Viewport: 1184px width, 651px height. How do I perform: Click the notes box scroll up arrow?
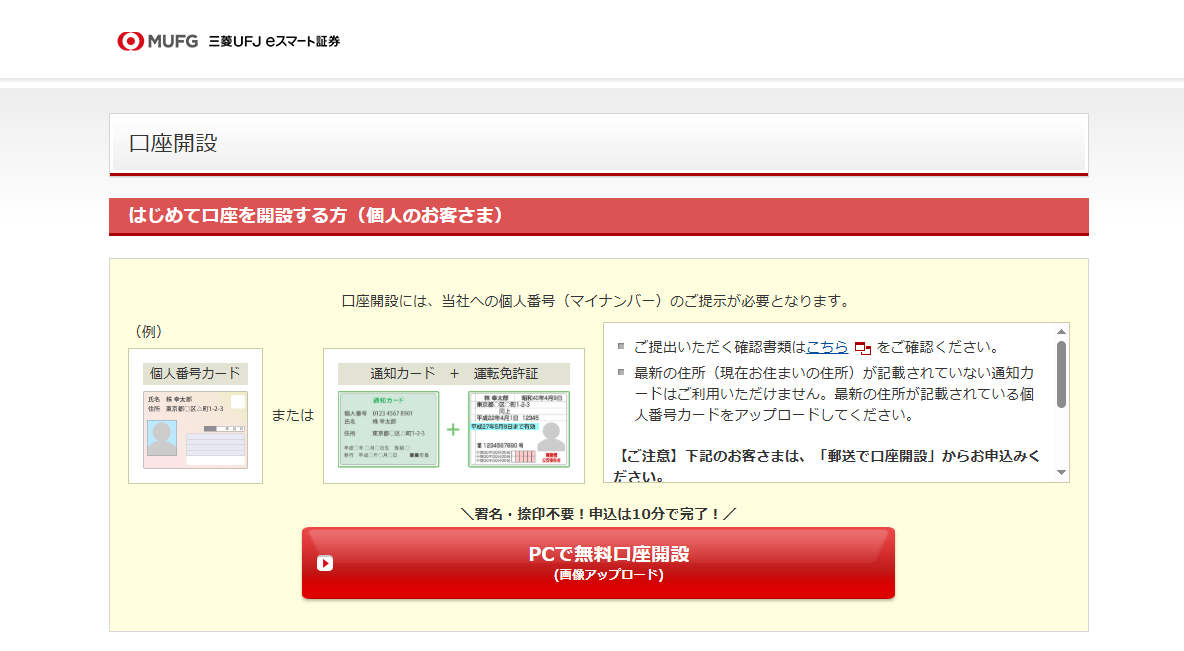(1061, 332)
